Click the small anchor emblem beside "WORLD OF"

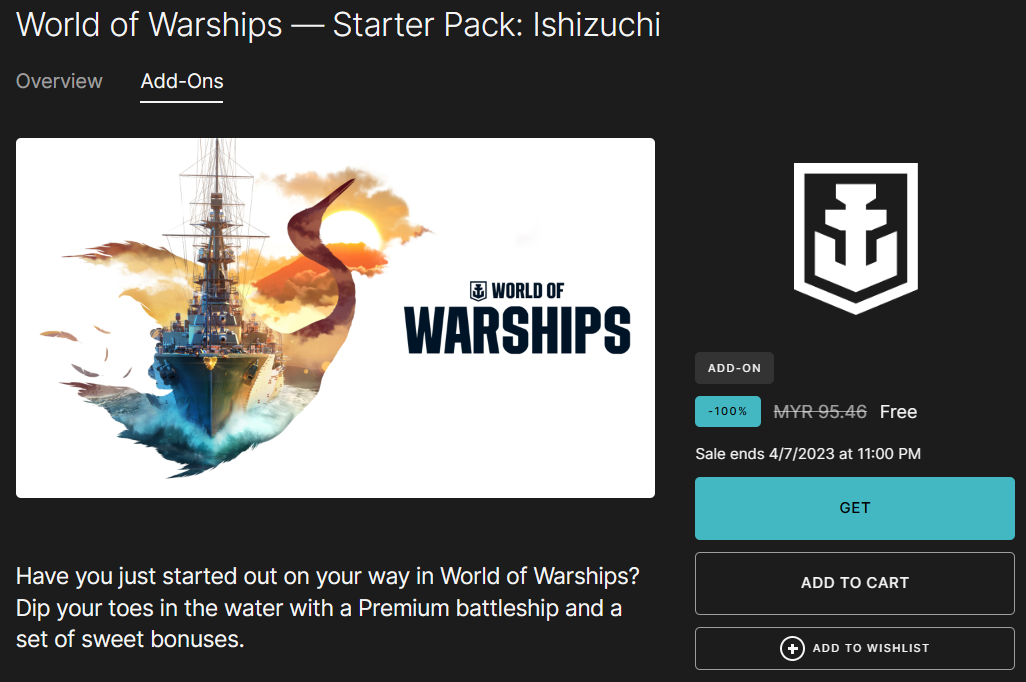coord(477,292)
